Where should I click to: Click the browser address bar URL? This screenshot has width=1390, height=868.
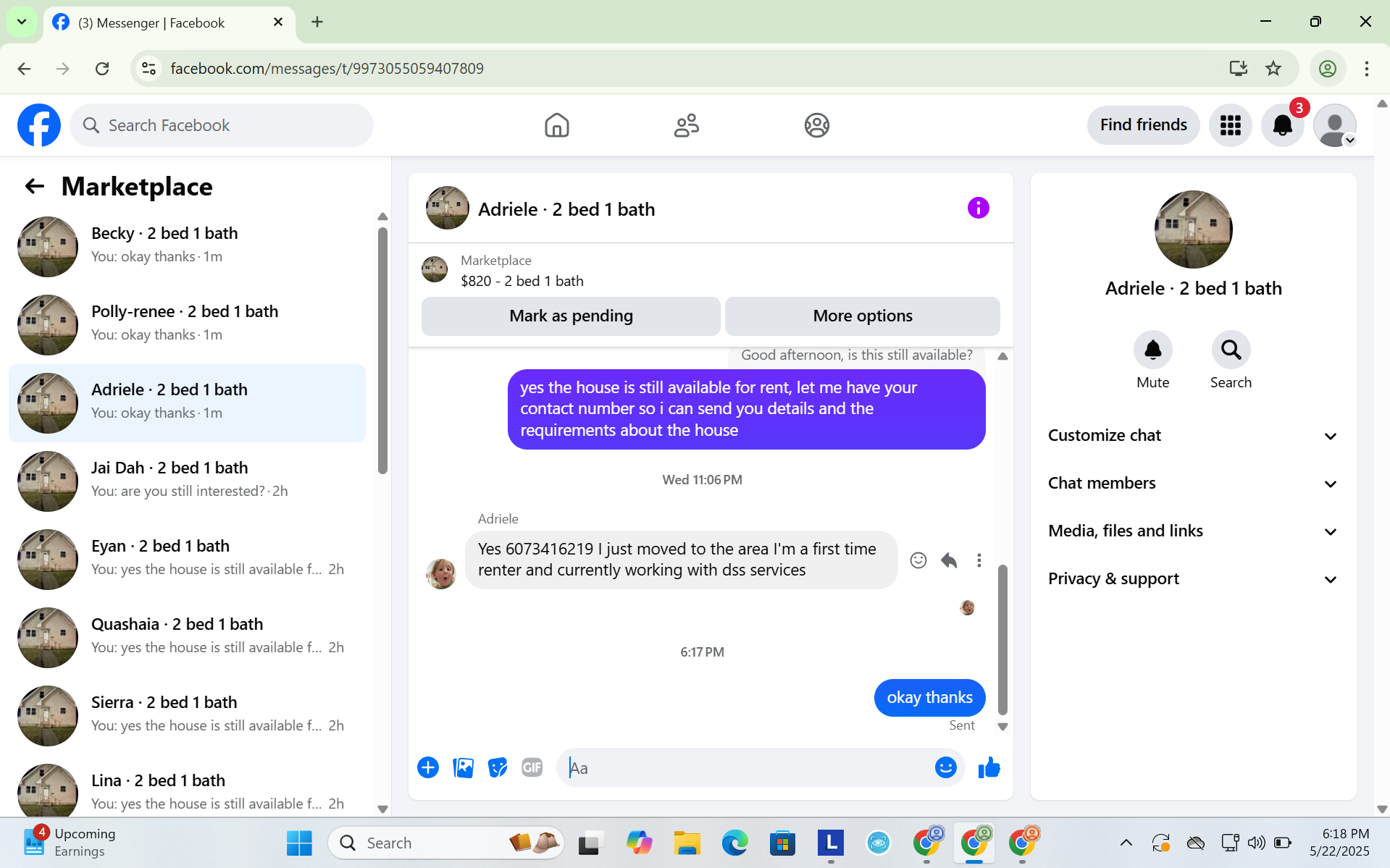pyautogui.click(x=327, y=69)
